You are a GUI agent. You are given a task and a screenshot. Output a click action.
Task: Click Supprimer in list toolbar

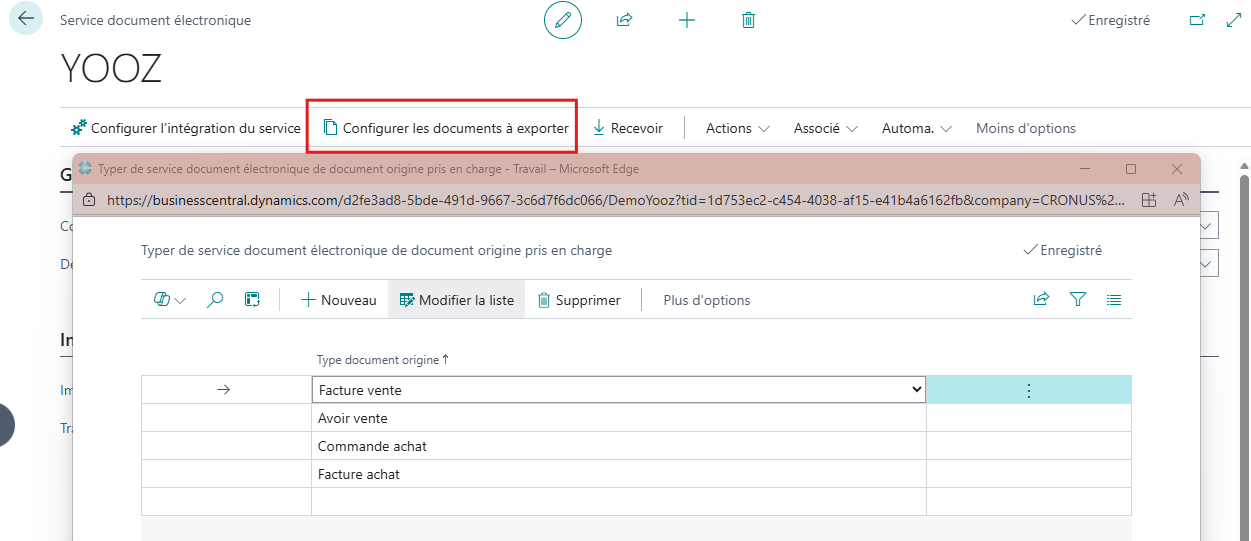click(579, 300)
